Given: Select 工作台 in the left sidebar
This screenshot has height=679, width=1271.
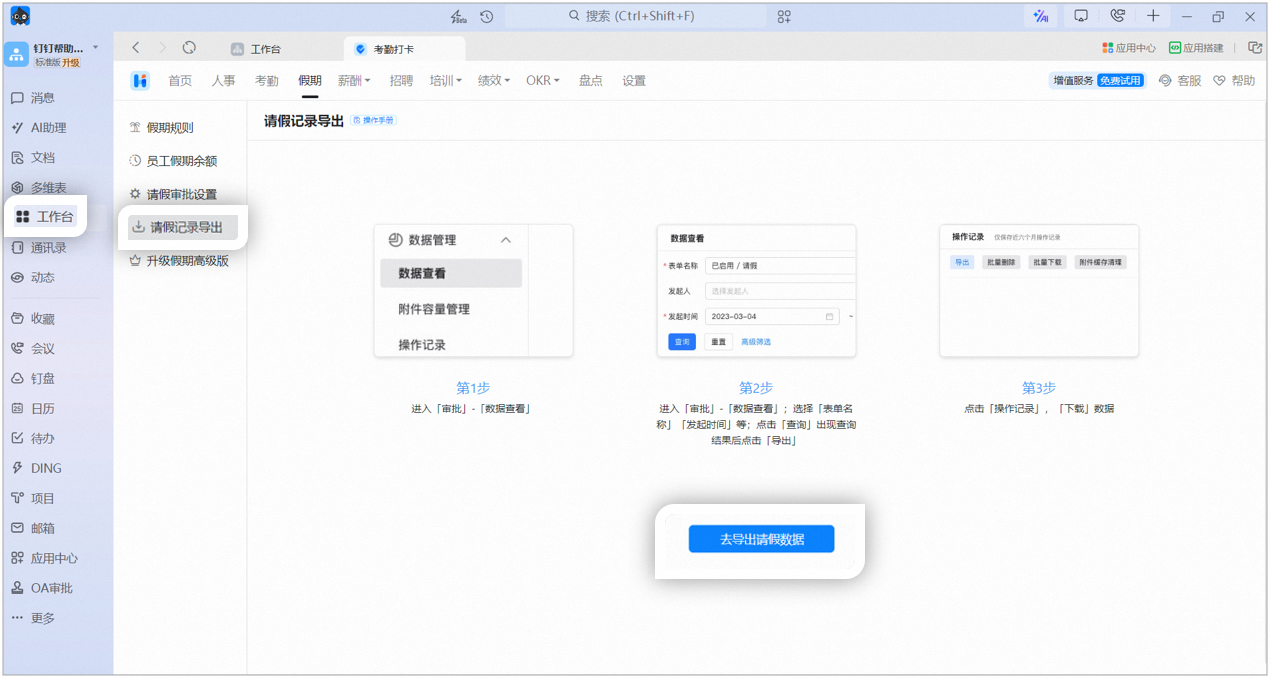Looking at the screenshot, I should (x=46, y=217).
